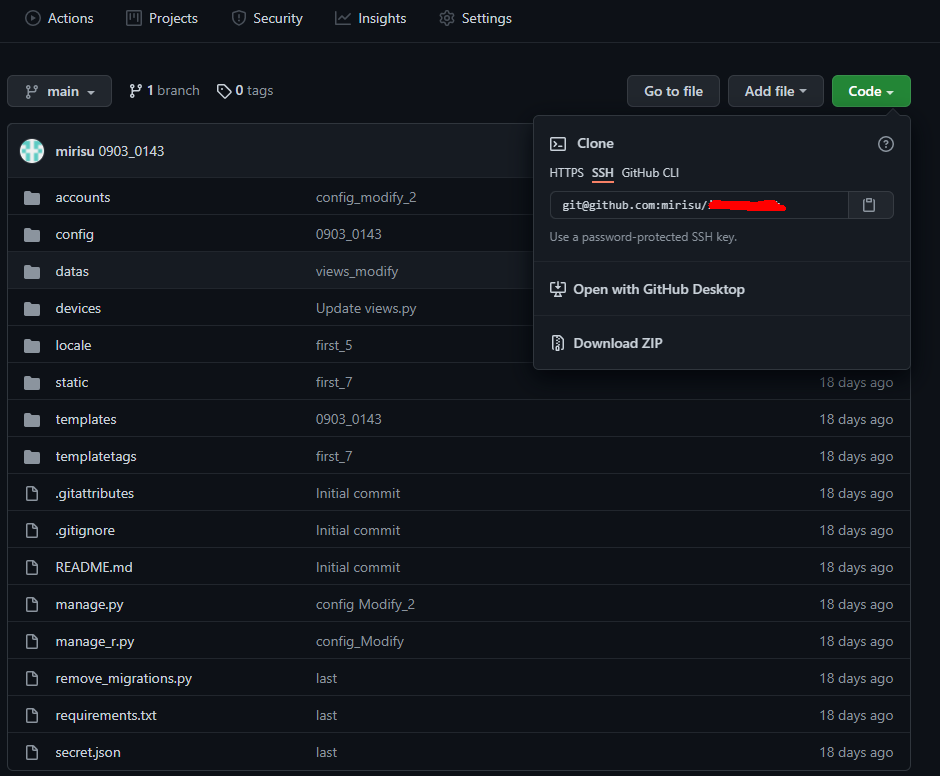View the 0 tags link

[x=245, y=91]
